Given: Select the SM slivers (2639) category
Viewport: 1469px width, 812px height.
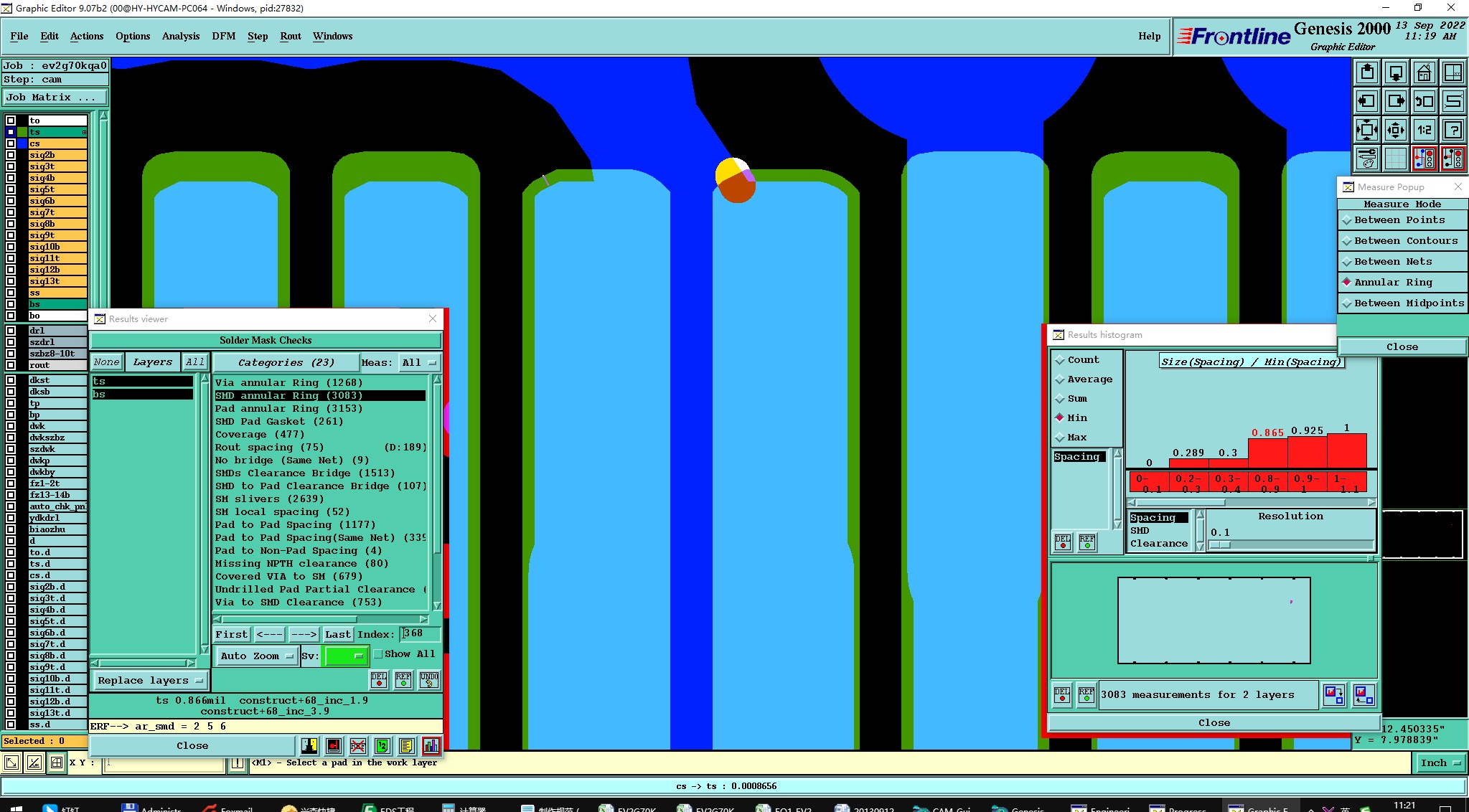Looking at the screenshot, I should [269, 499].
